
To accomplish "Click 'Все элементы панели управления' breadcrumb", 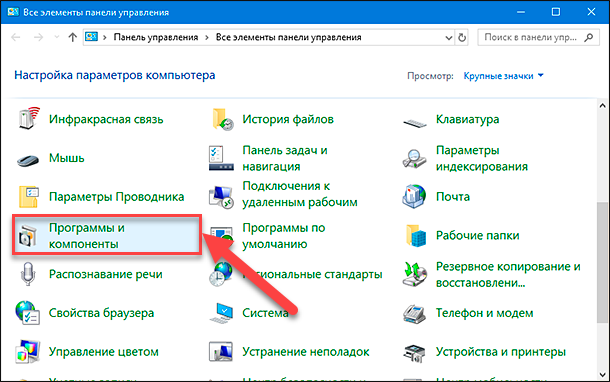I will pyautogui.click(x=289, y=37).
